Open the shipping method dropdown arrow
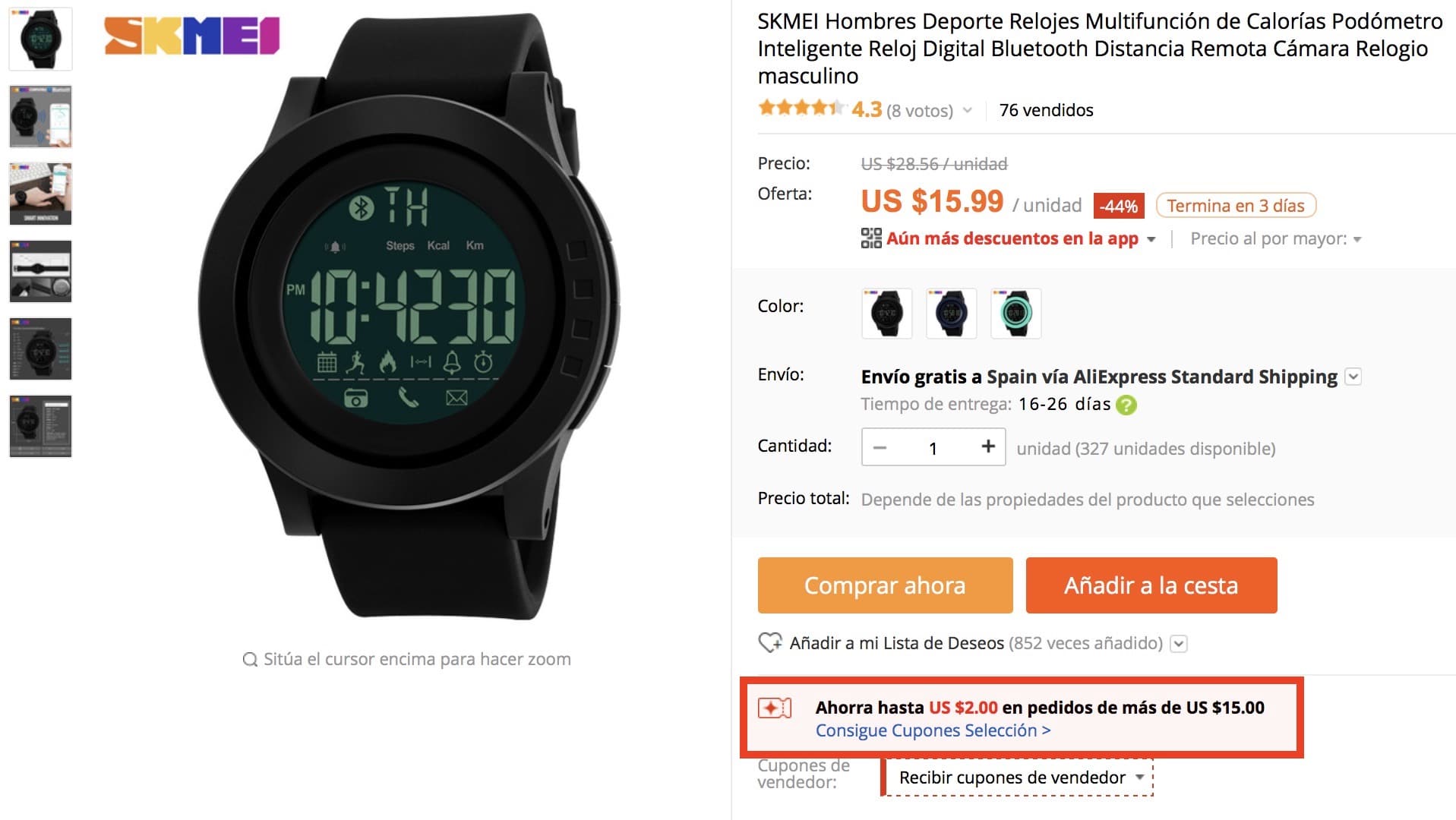This screenshot has width=1456, height=820. (x=1353, y=377)
